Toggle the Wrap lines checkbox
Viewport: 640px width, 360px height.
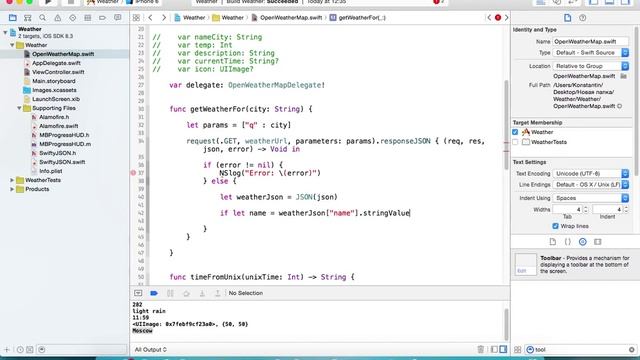pyautogui.click(x=556, y=226)
